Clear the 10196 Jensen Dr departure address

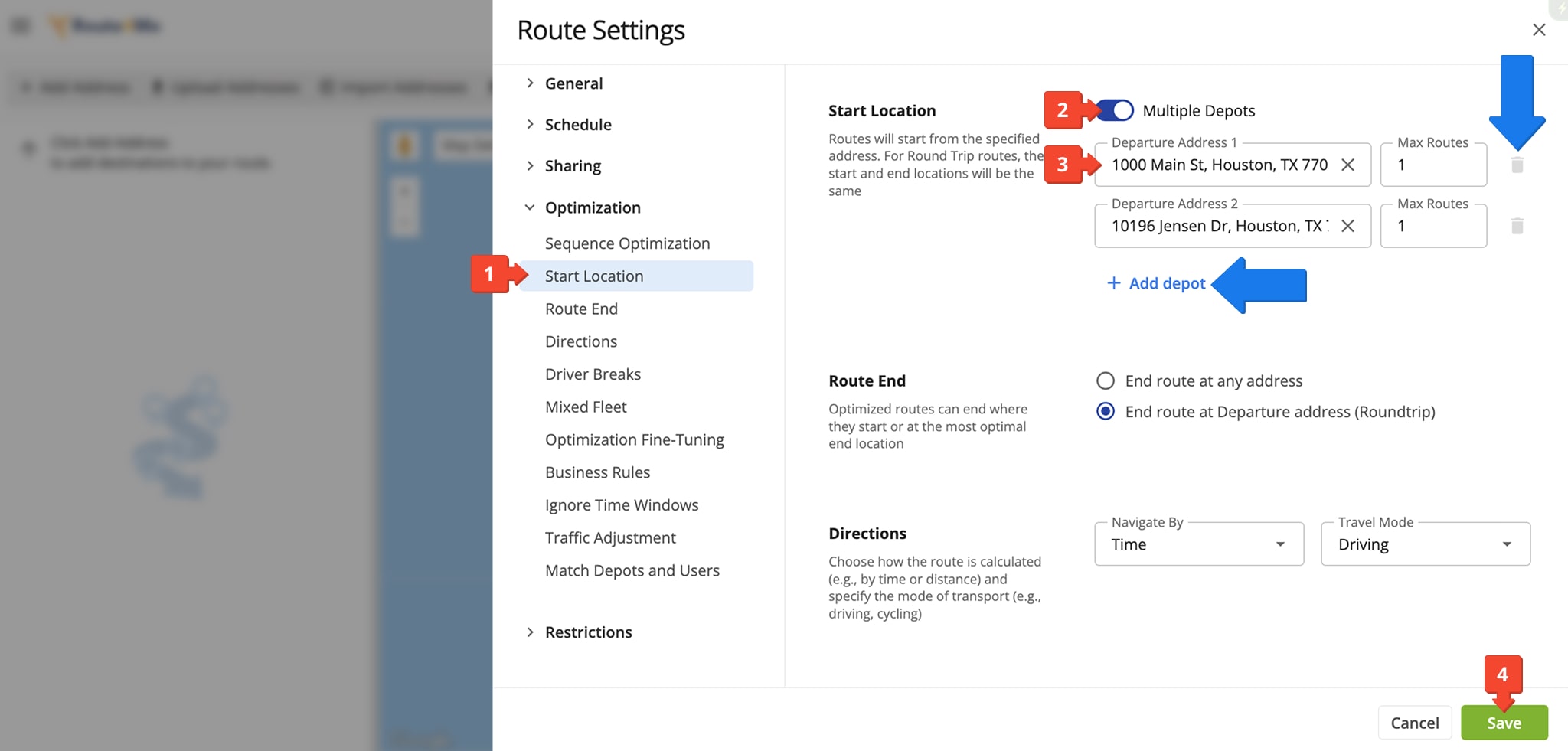(x=1348, y=226)
